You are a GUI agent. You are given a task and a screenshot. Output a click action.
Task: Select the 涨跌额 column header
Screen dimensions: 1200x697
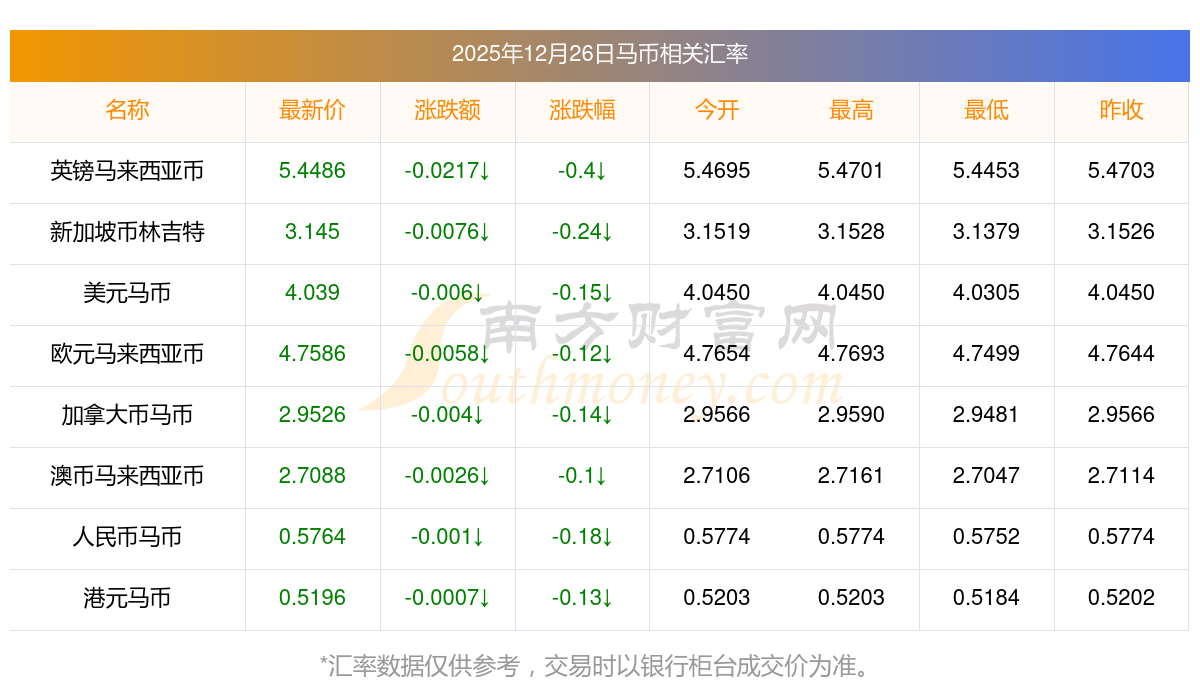coord(447,110)
